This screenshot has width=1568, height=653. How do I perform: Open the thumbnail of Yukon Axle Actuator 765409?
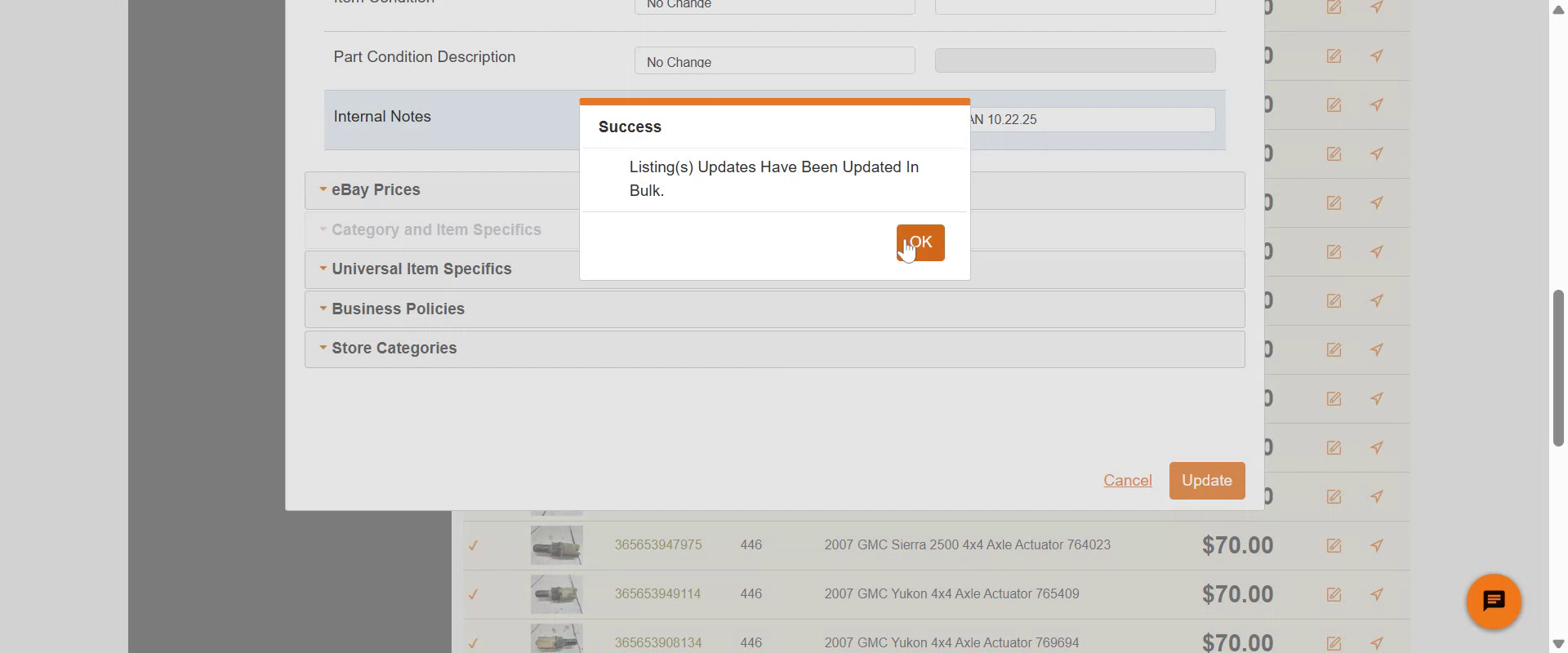[x=556, y=594]
